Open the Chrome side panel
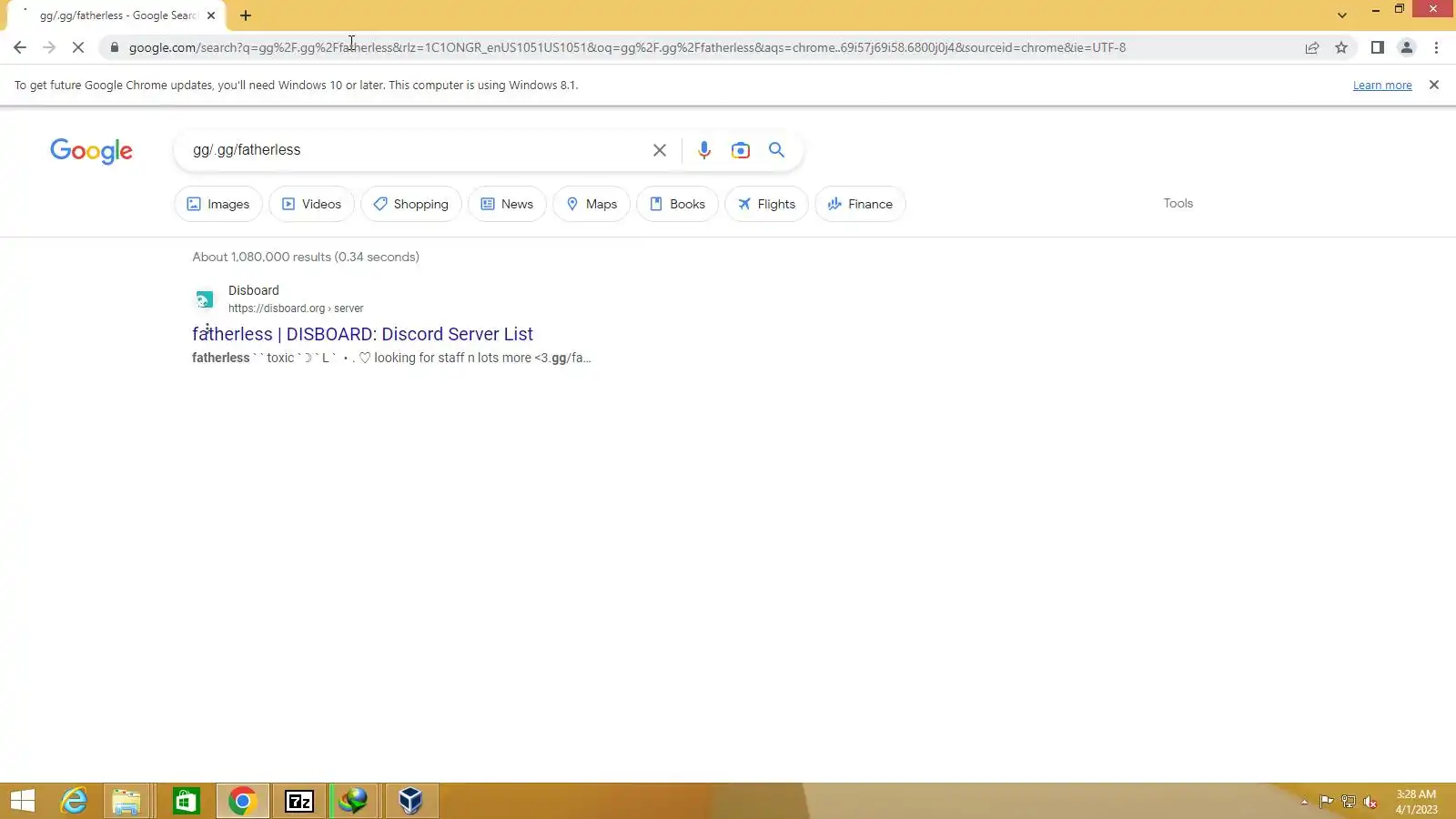The image size is (1456, 819). pos(1378,47)
